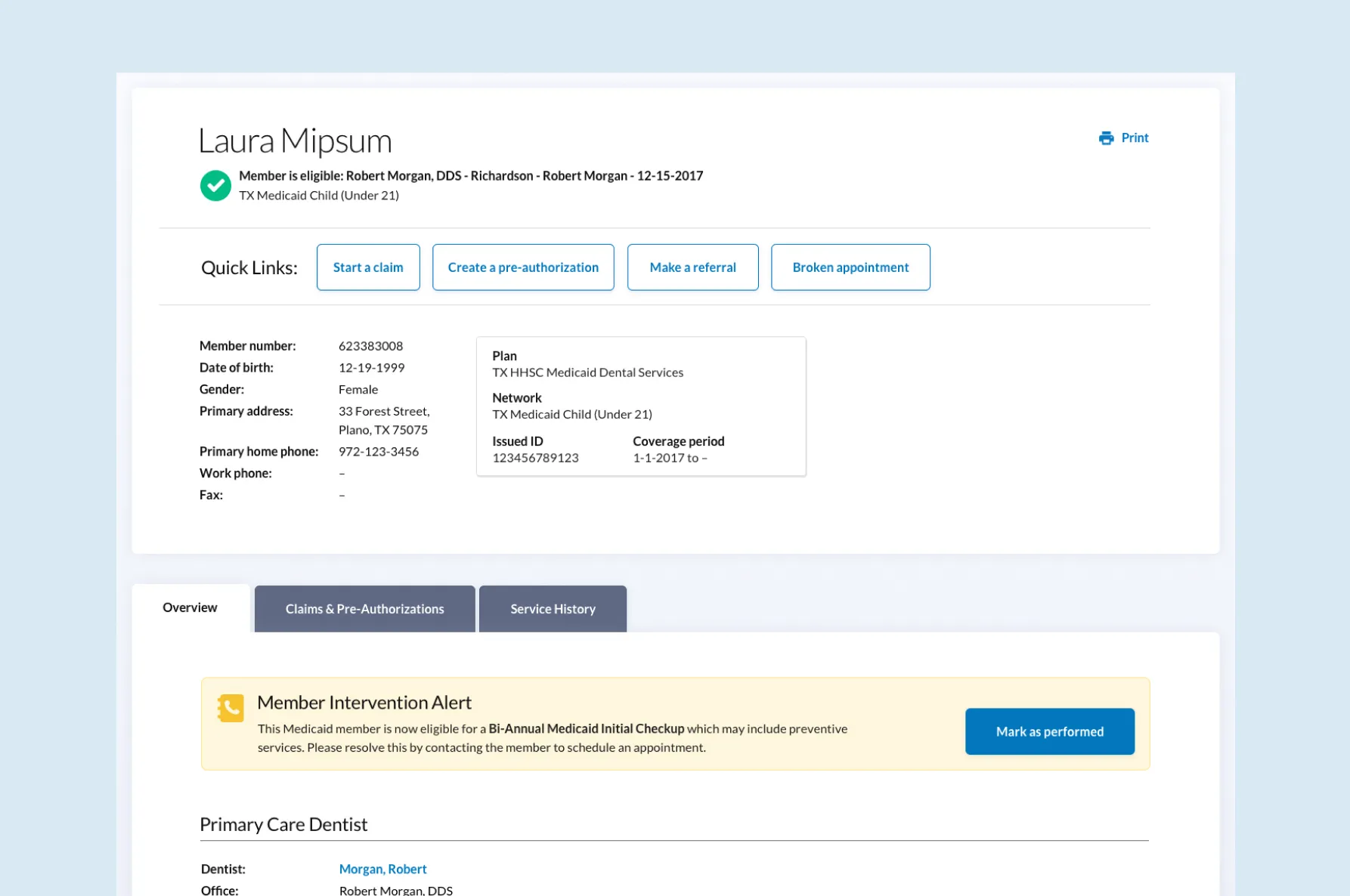Start a claim from Quick Links

click(368, 267)
